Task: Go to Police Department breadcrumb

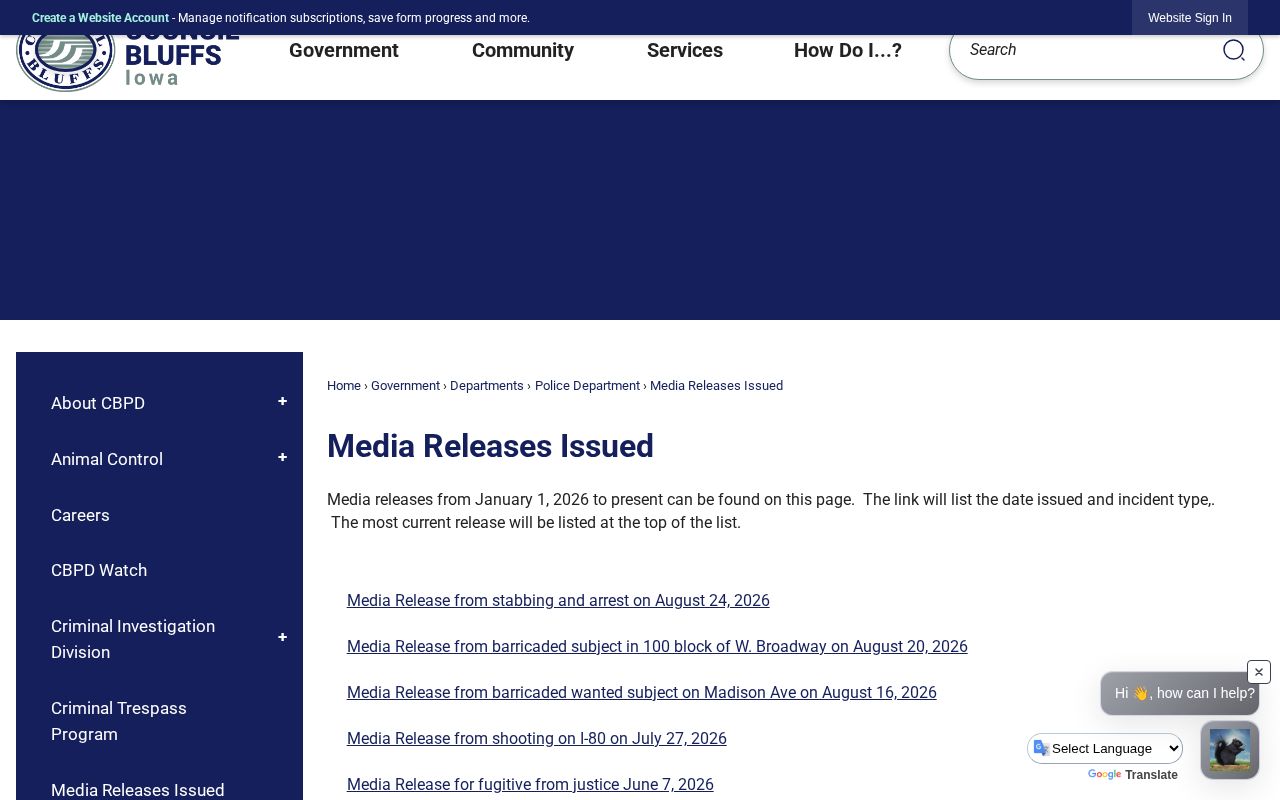Action: coord(587,386)
